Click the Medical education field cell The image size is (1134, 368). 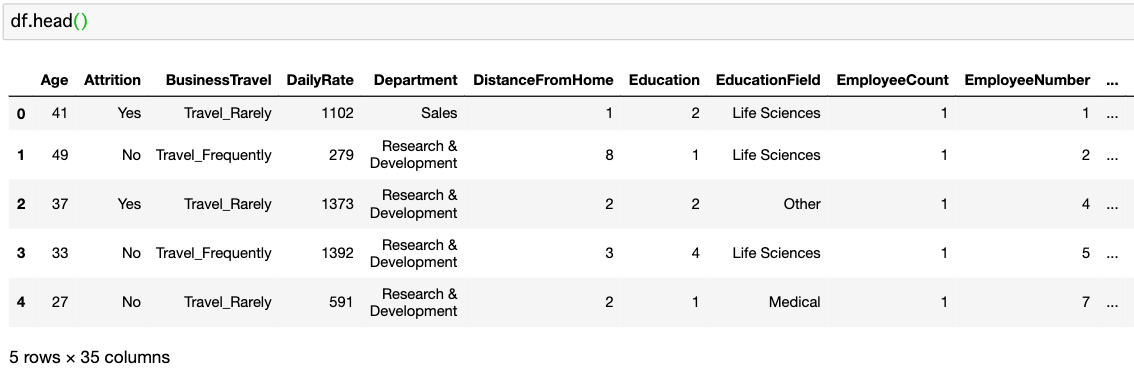tap(794, 302)
